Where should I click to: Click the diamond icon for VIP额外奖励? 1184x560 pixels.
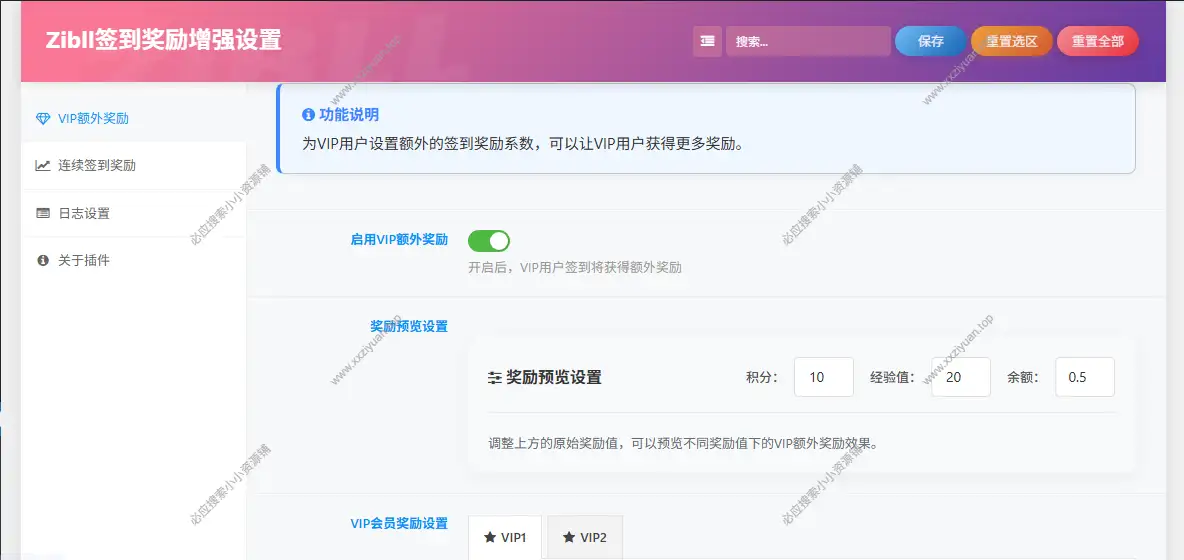tap(42, 118)
